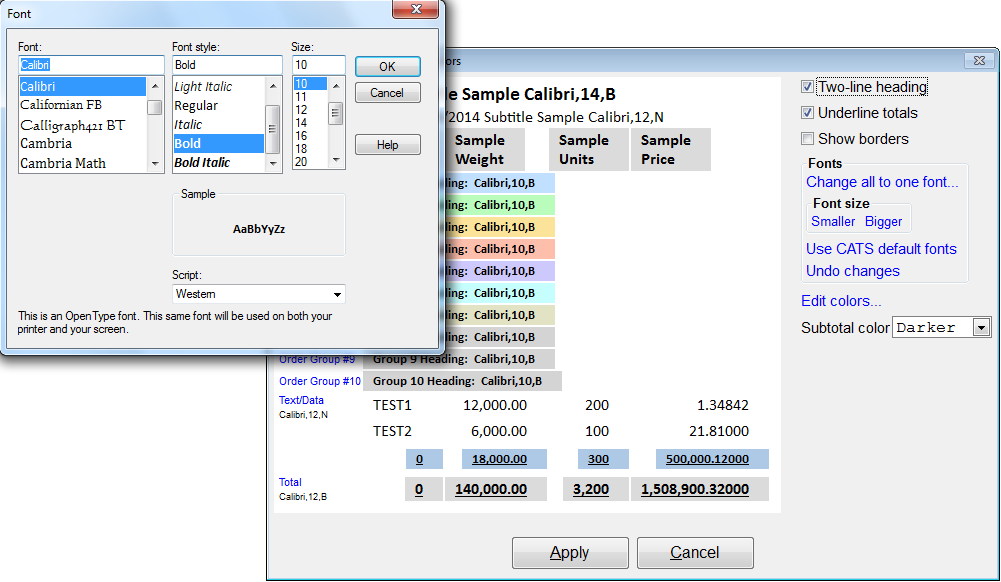The height and width of the screenshot is (582, 1001).
Task: Click the Total font link
Action: click(x=290, y=482)
